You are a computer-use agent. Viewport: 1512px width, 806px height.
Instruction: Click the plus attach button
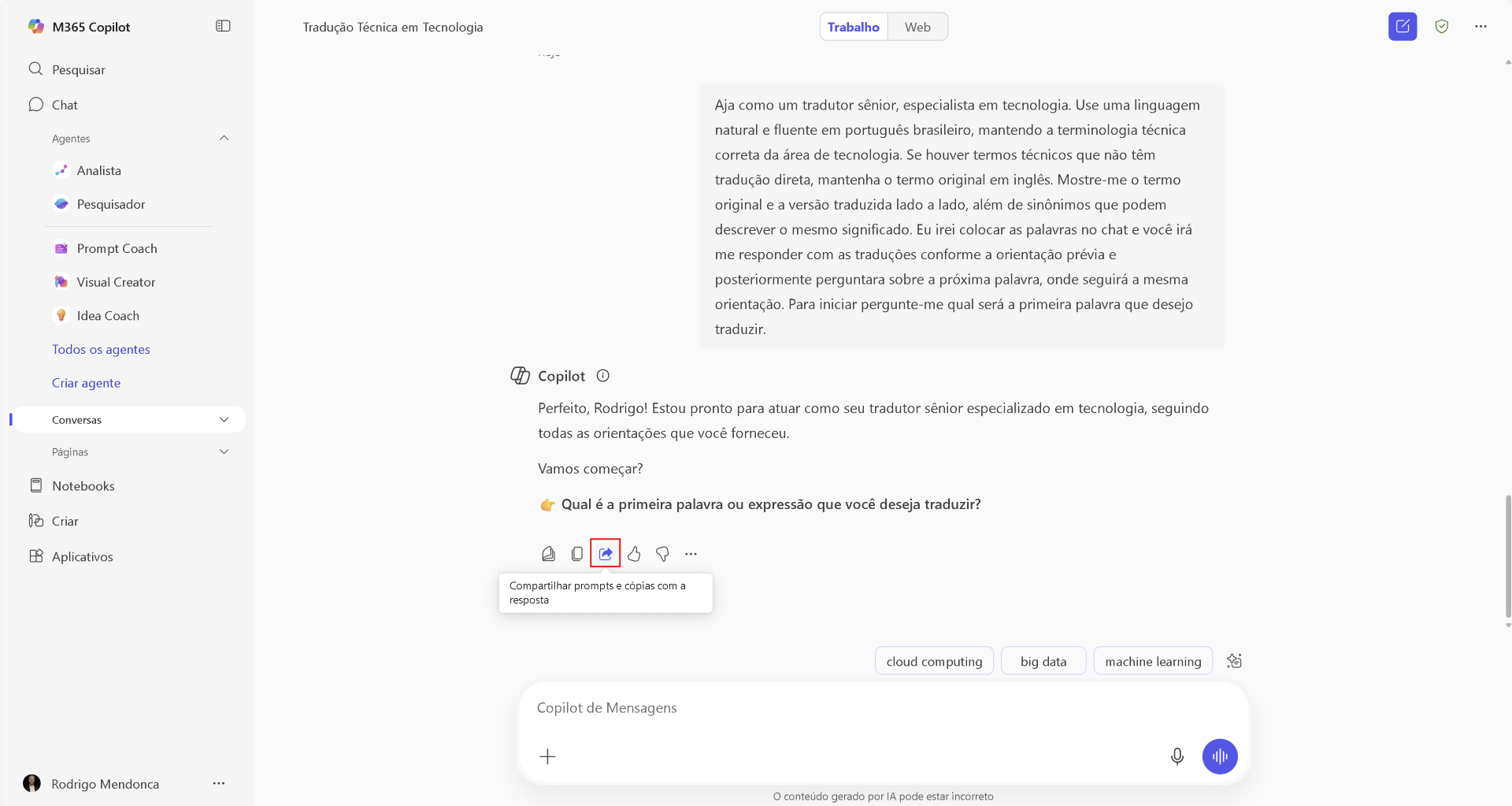547,756
